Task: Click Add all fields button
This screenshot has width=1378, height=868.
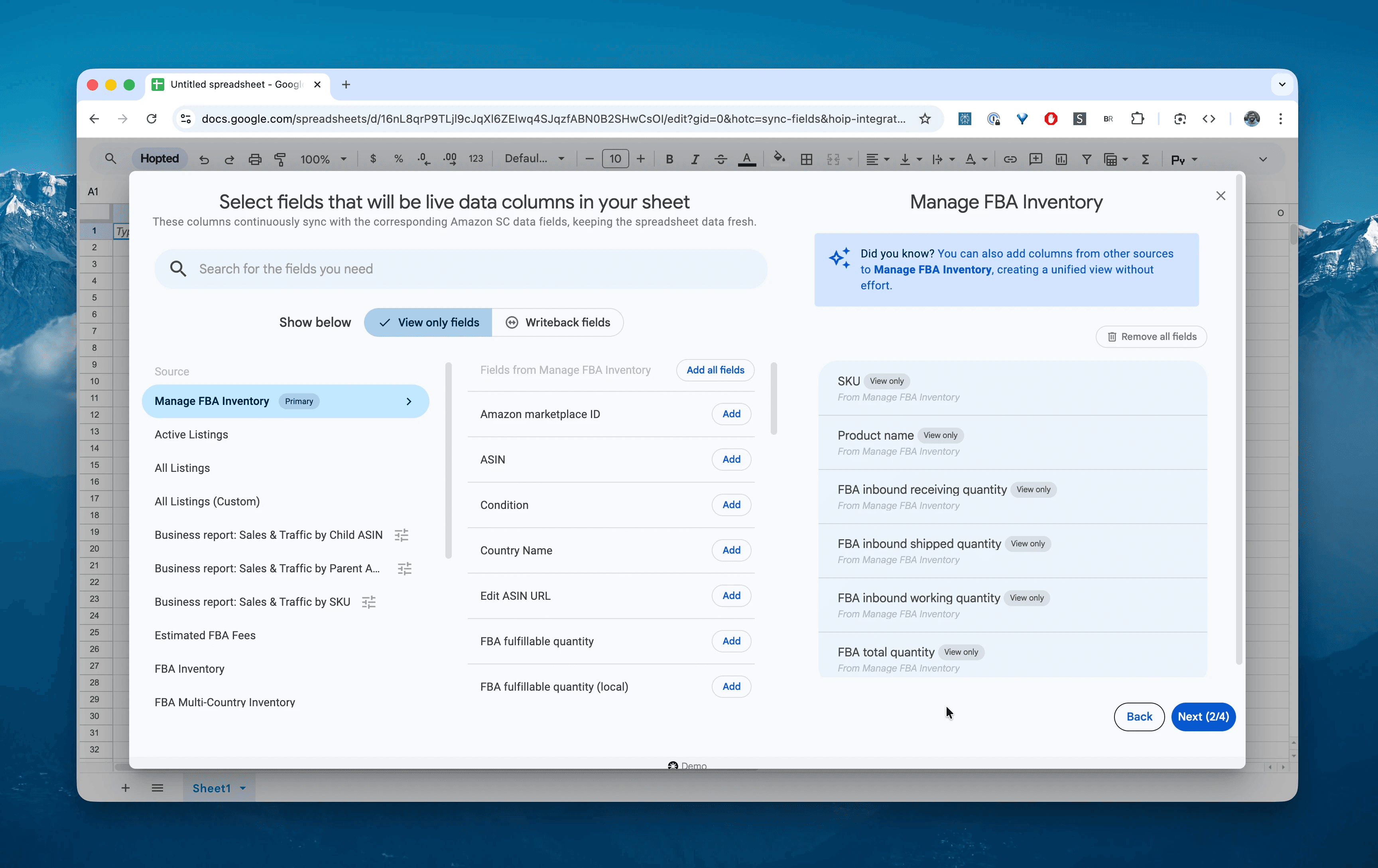Action: 715,370
